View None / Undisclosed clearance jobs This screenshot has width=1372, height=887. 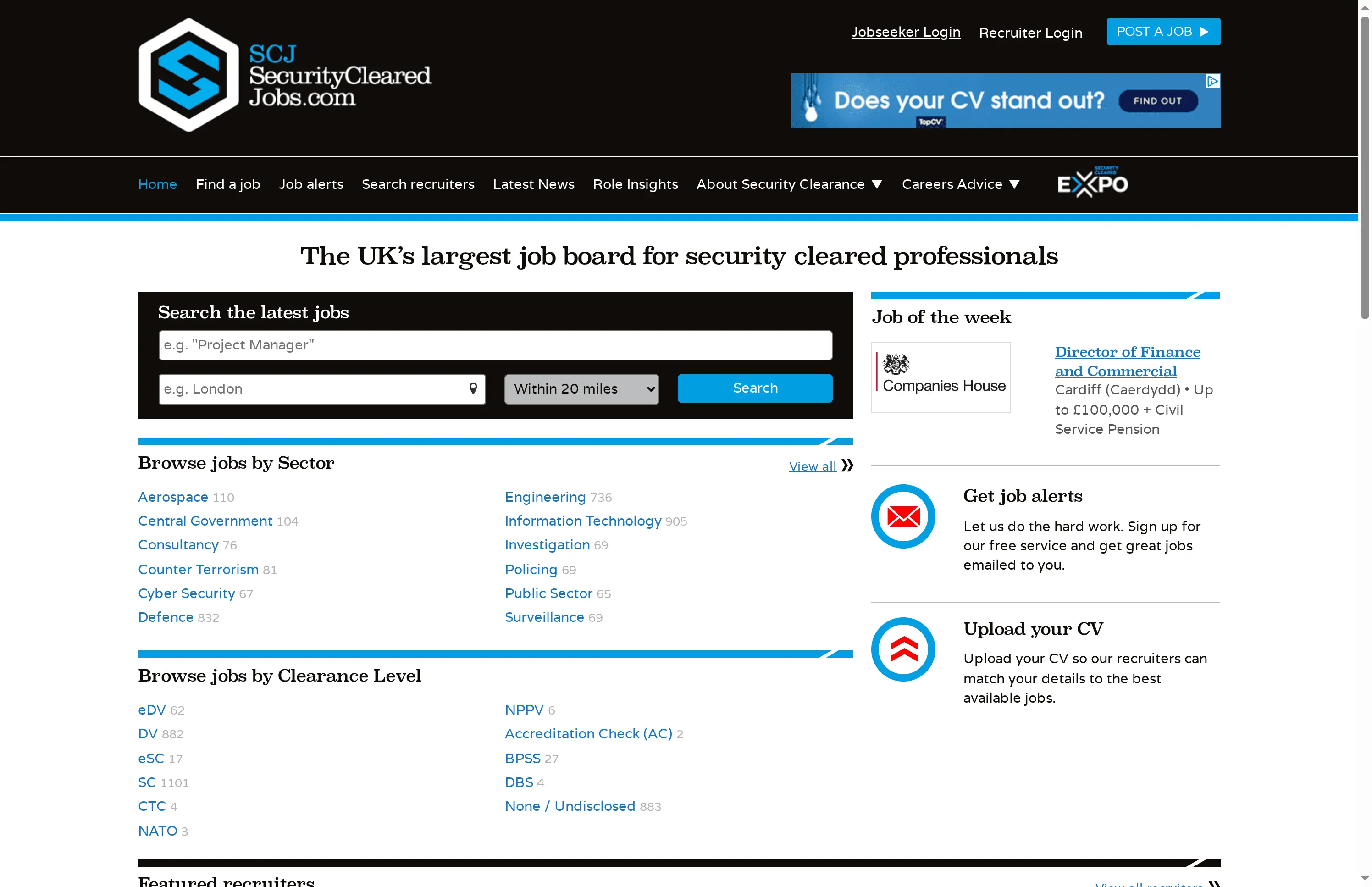pyautogui.click(x=570, y=806)
